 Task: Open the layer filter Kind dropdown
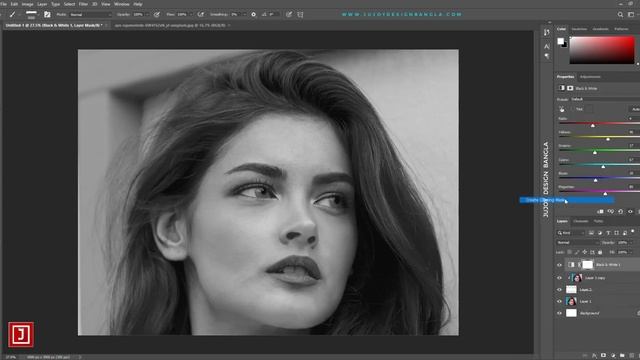click(x=571, y=233)
